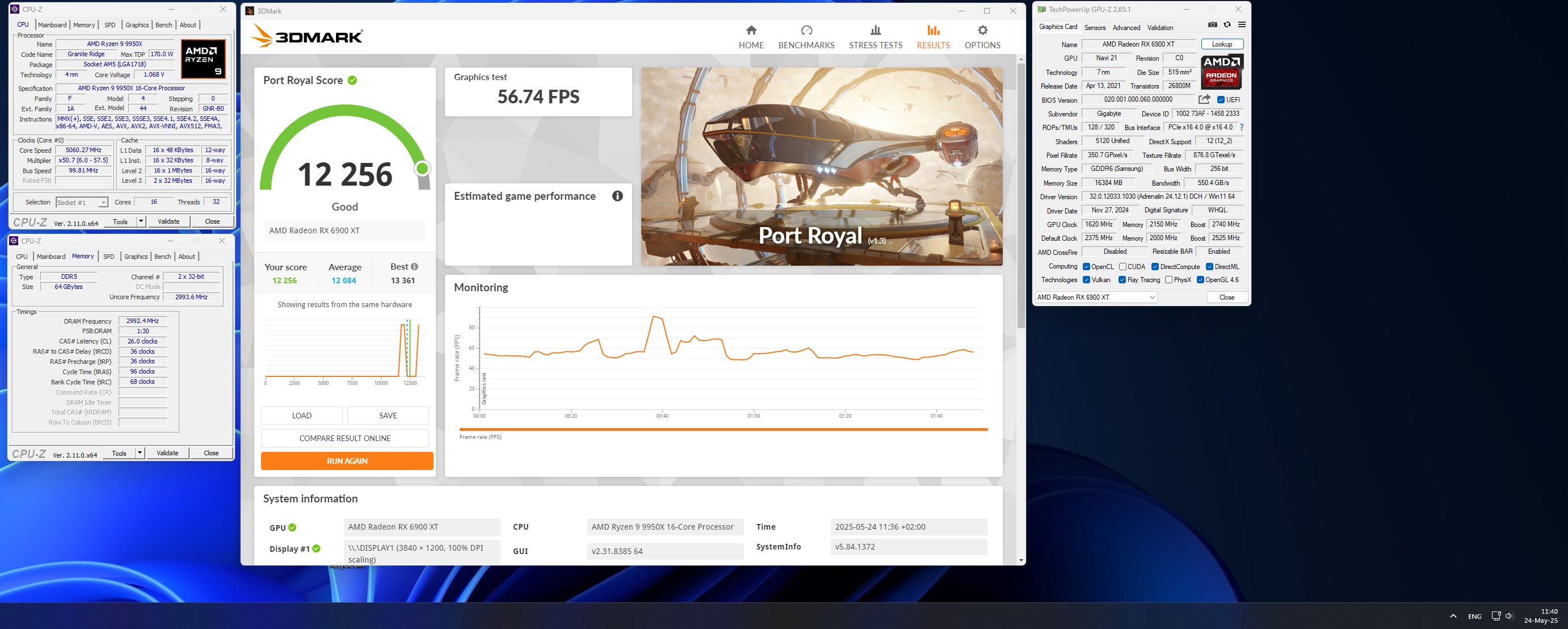Switch to the Validation tab in GPU-Z
This screenshot has width=1568, height=629.
[x=1160, y=27]
